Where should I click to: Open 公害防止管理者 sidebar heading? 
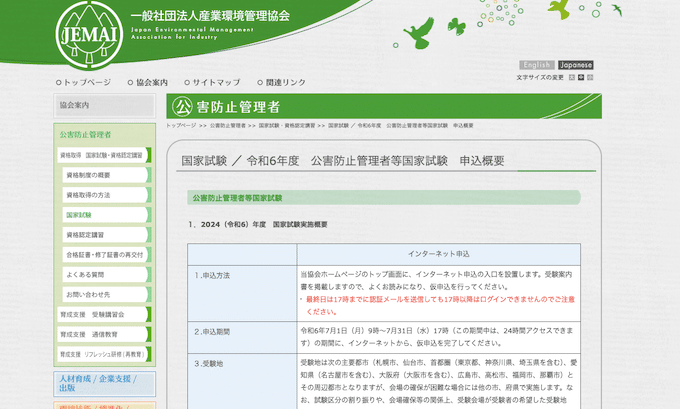(x=85, y=134)
